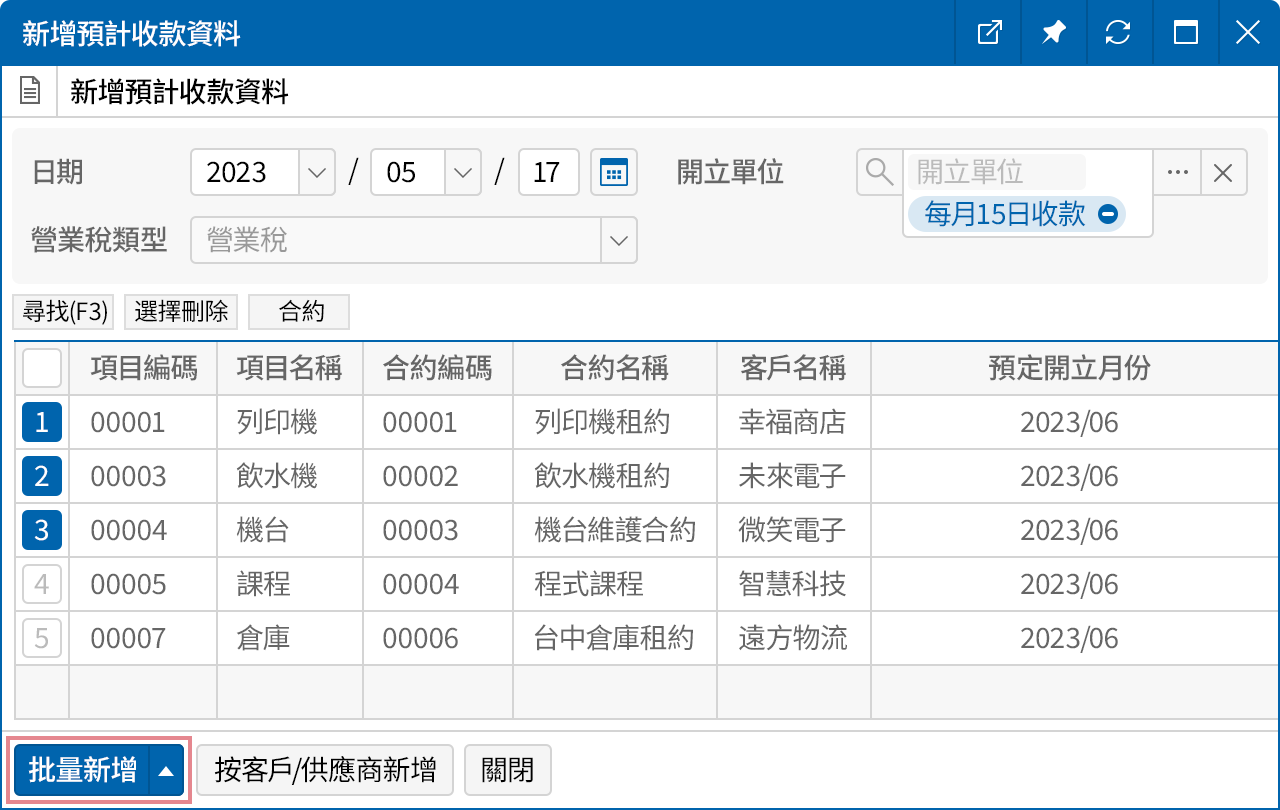Clear the 開立單位 selection with the X

1223,172
